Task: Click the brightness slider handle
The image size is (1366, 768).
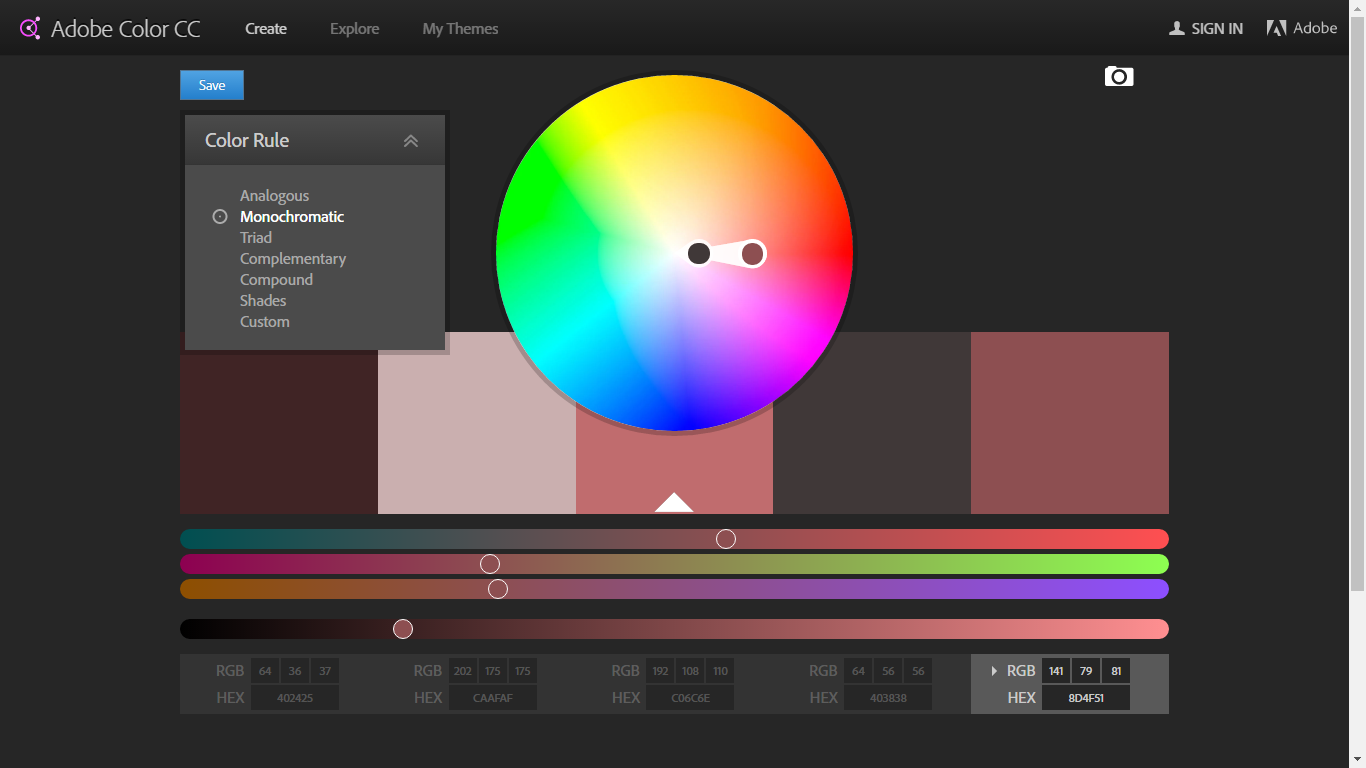Action: coord(403,629)
